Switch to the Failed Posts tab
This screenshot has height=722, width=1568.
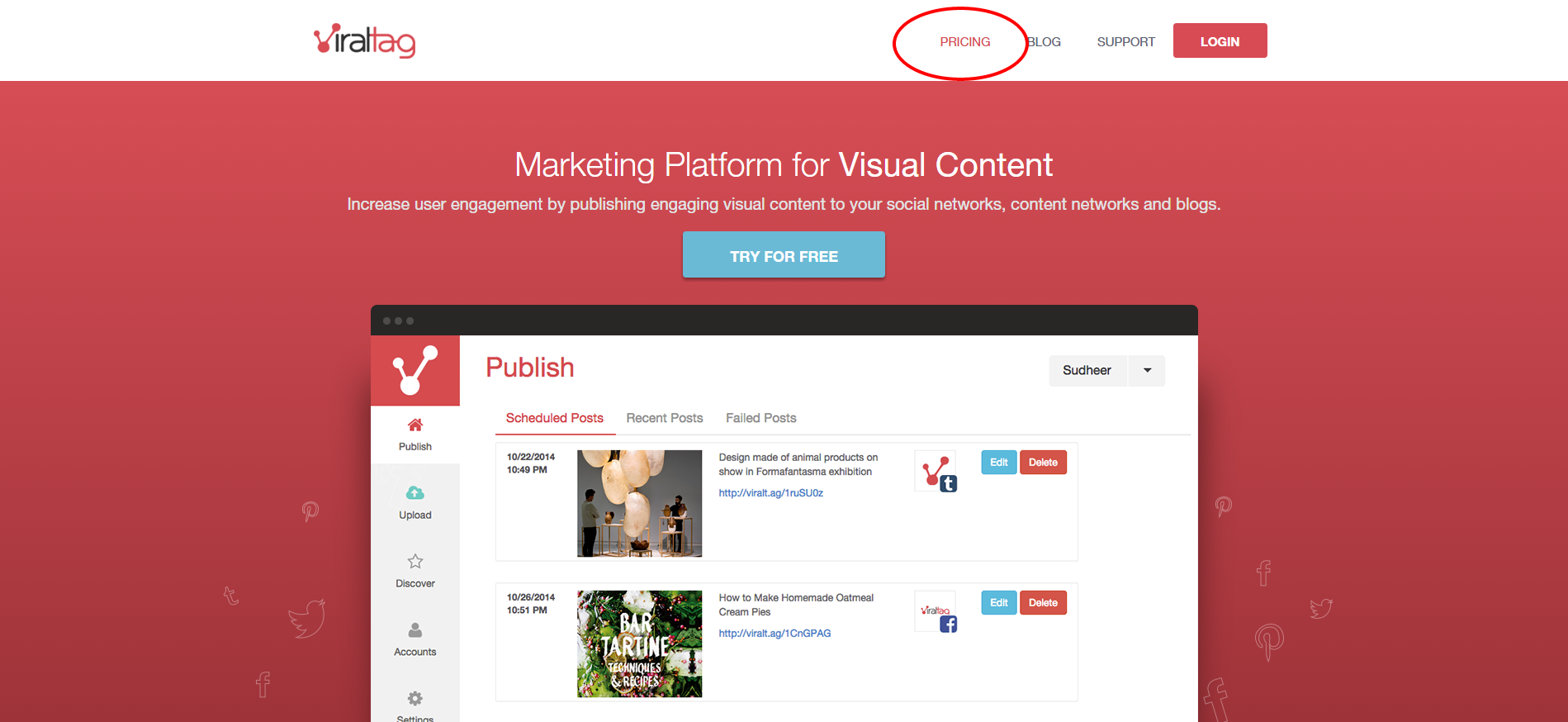[761, 418]
